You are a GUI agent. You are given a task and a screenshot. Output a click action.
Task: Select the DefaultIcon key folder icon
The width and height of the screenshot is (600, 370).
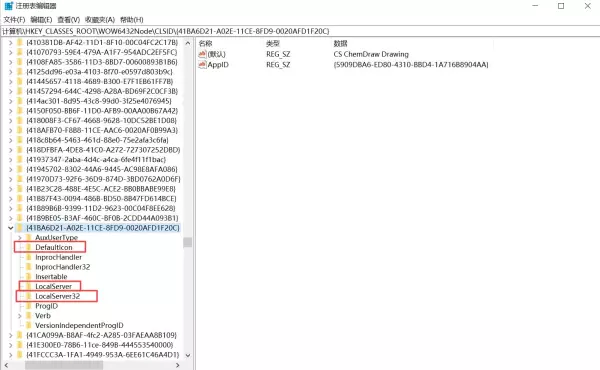(29, 247)
